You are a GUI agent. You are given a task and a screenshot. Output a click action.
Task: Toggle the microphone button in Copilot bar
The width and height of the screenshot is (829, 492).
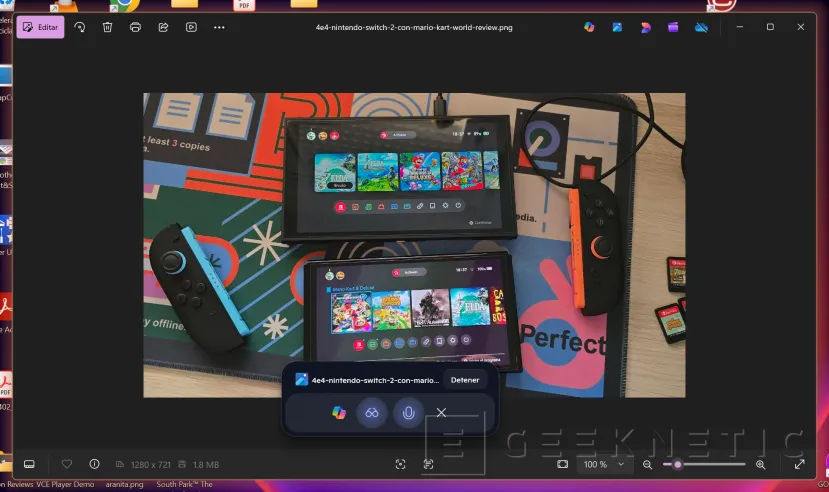pos(408,412)
